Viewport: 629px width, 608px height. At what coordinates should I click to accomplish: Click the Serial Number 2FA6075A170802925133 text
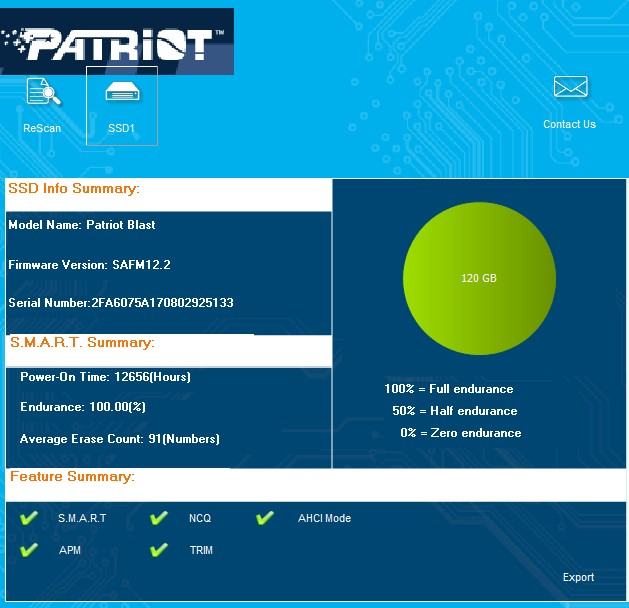click(121, 302)
